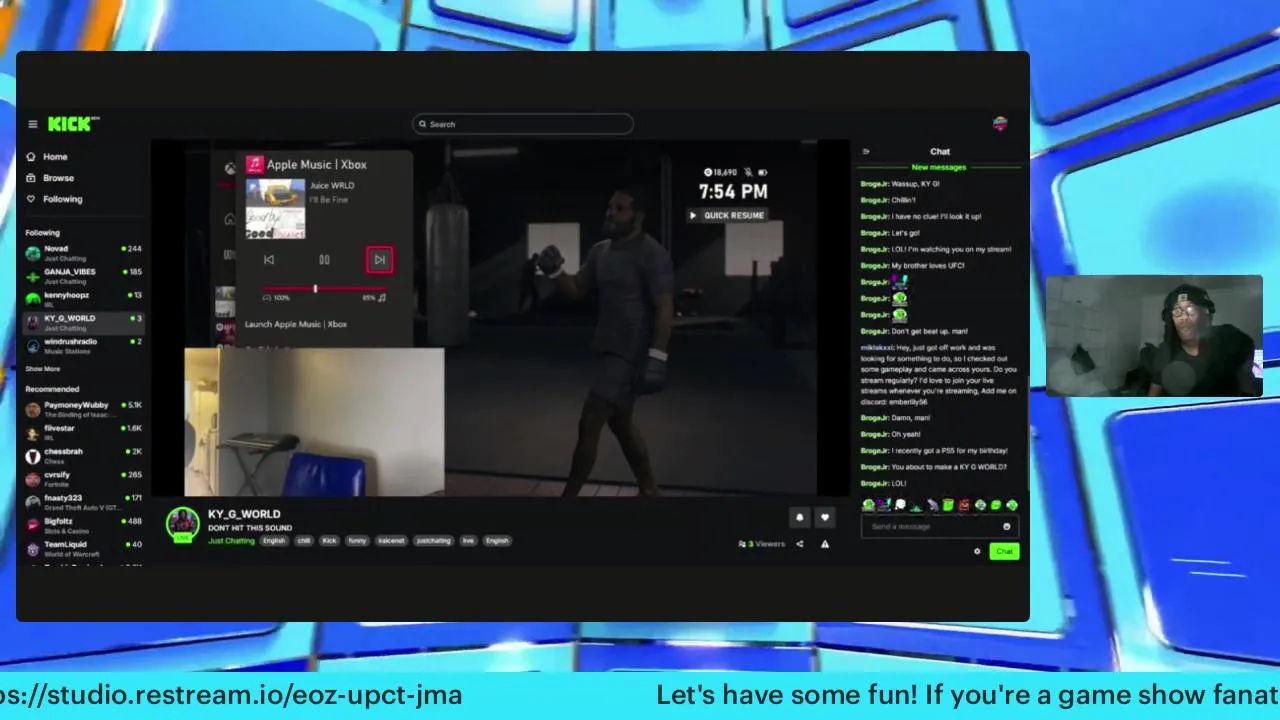The image size is (1280, 720).
Task: Click the Xbox guide logo icon
Action: [x=229, y=168]
